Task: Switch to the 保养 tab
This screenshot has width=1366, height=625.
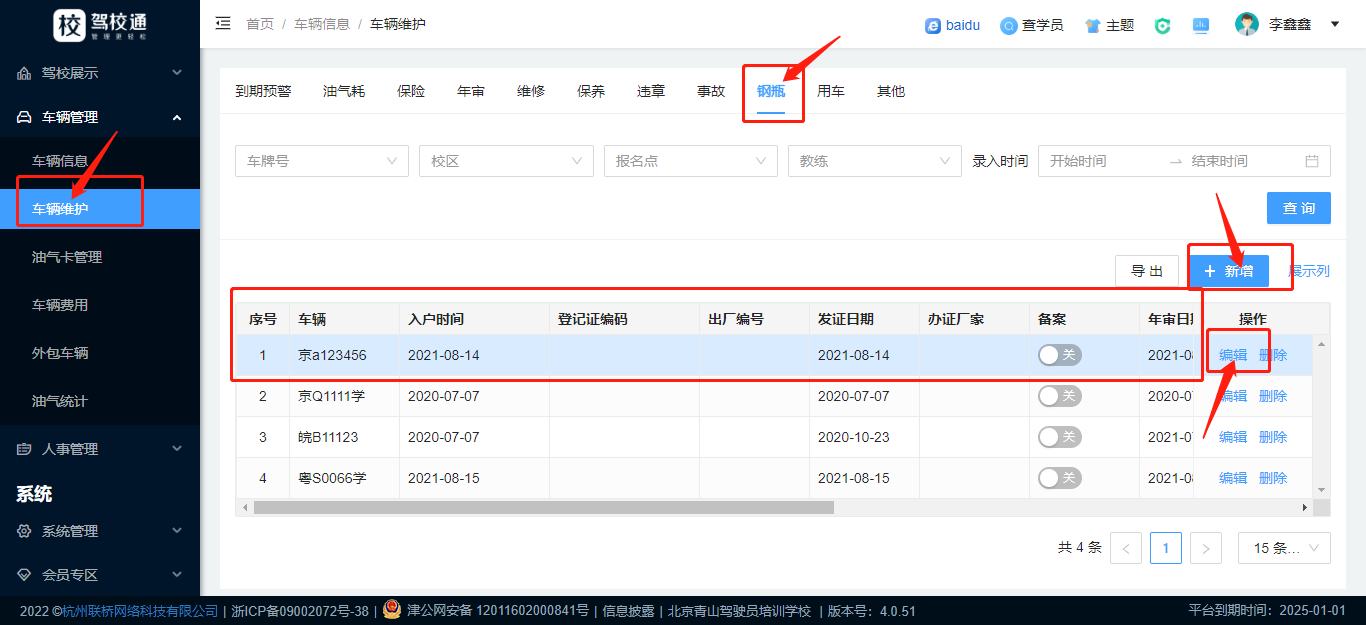Action: point(591,91)
